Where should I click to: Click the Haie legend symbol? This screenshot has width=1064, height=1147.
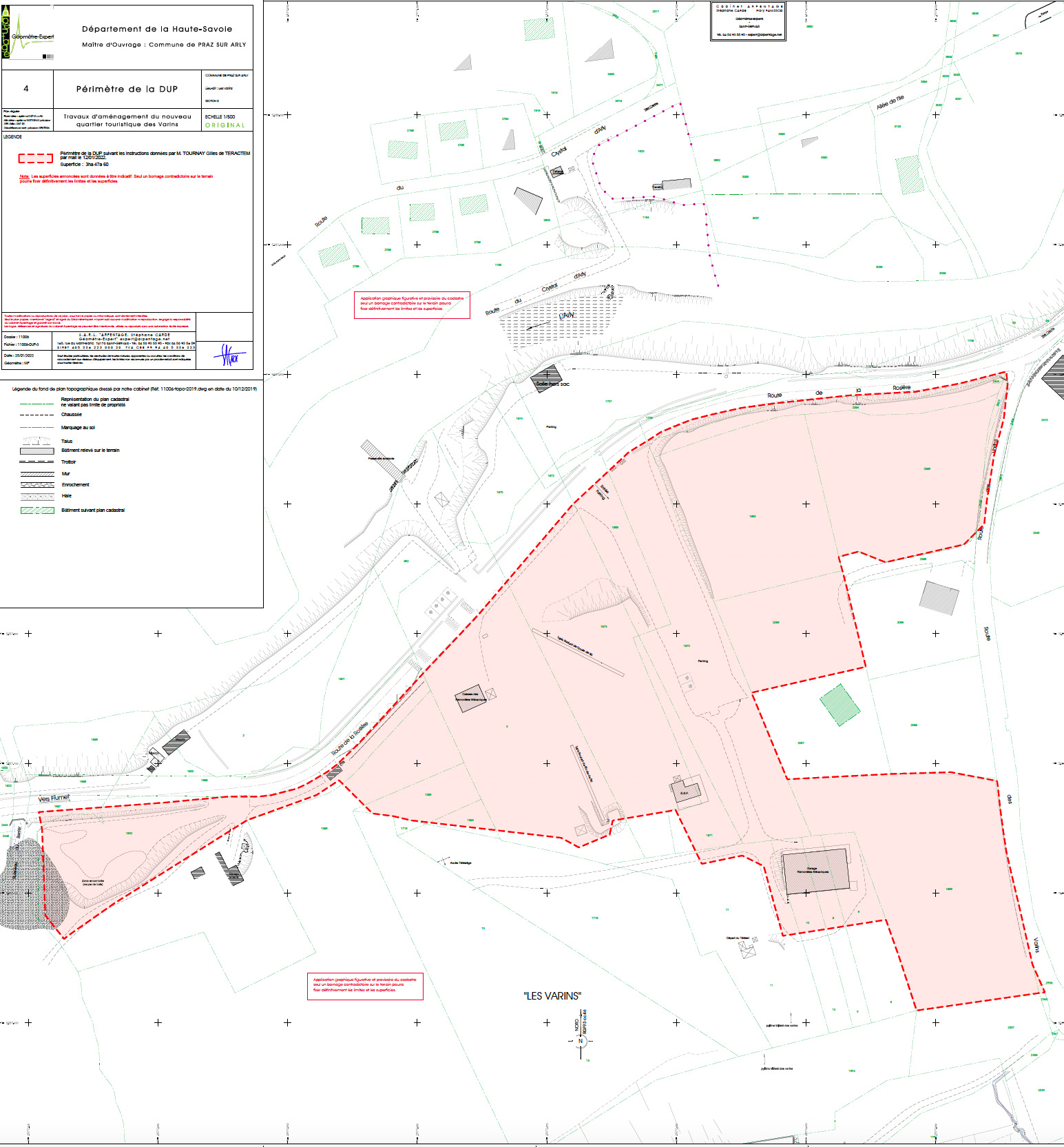[x=37, y=496]
